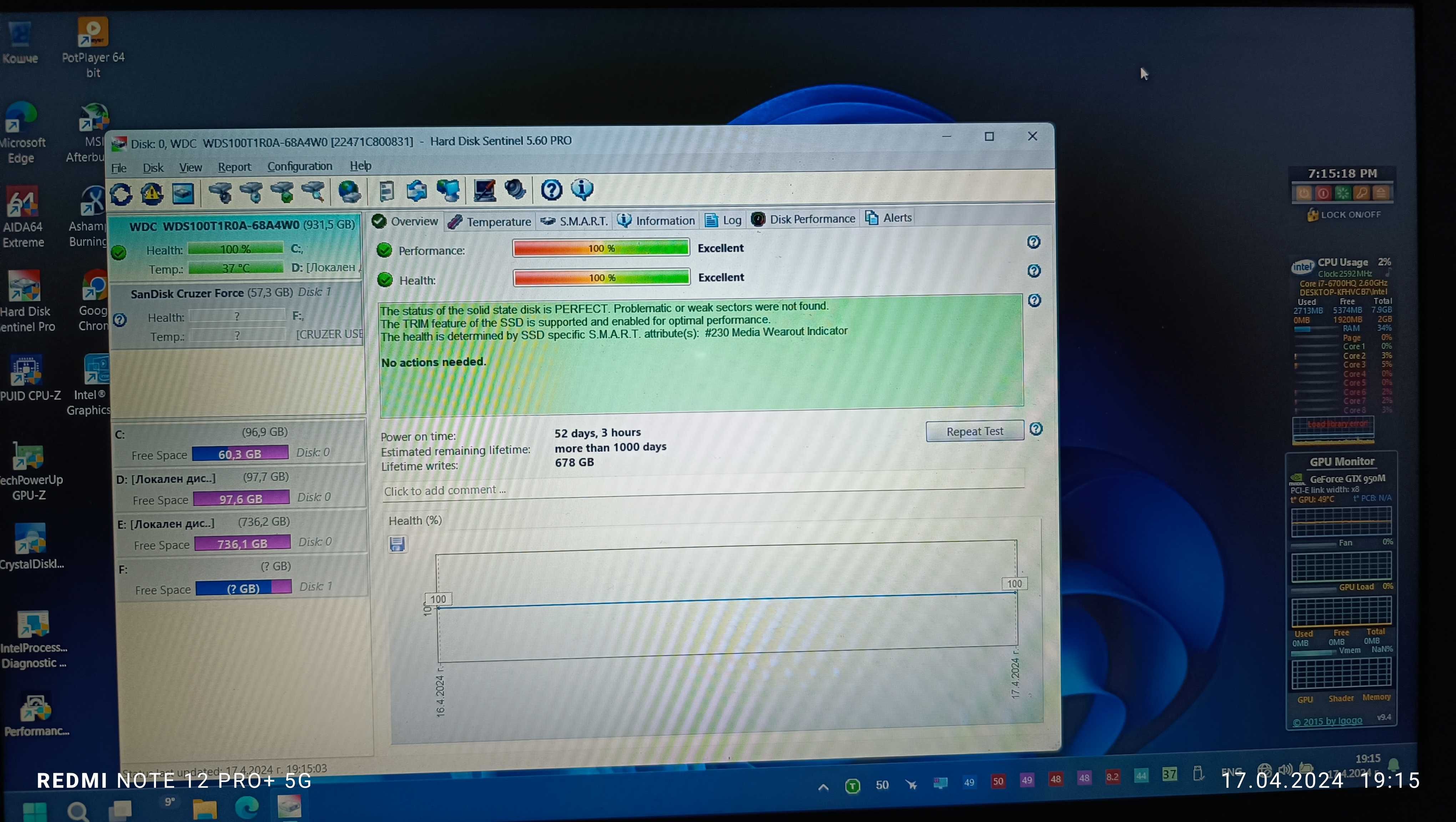Switch to the Temperature tab

pyautogui.click(x=491, y=222)
